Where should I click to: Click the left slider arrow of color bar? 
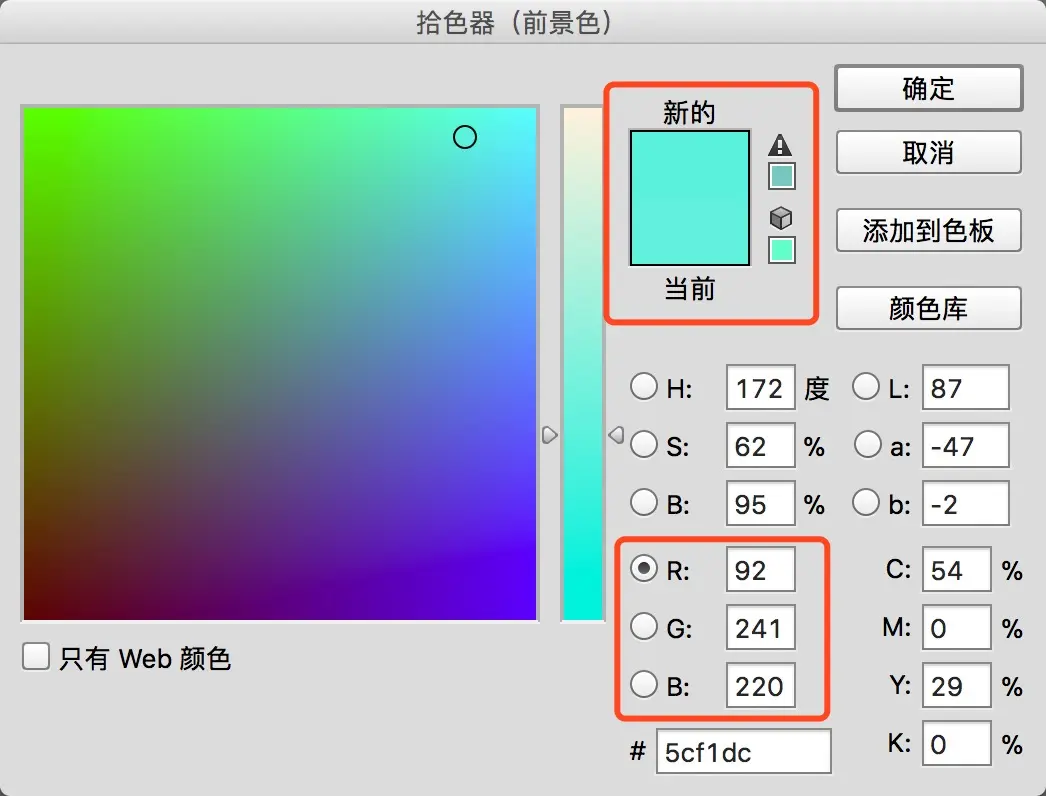[550, 436]
